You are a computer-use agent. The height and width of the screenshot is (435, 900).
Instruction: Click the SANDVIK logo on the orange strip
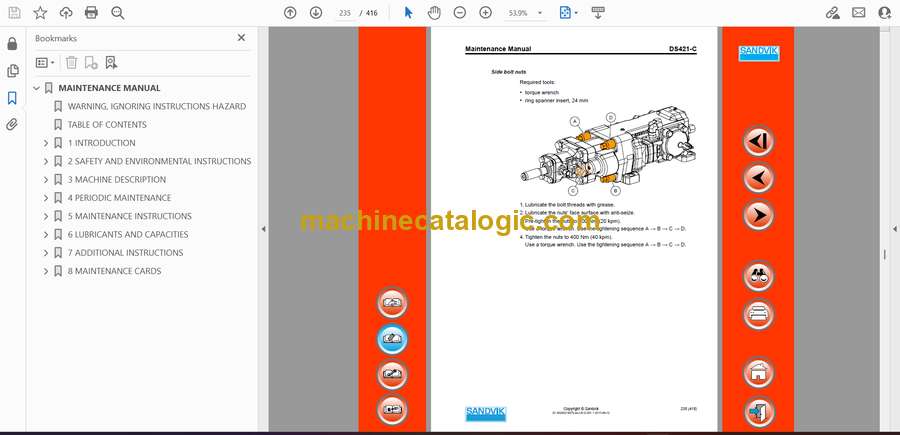point(758,53)
